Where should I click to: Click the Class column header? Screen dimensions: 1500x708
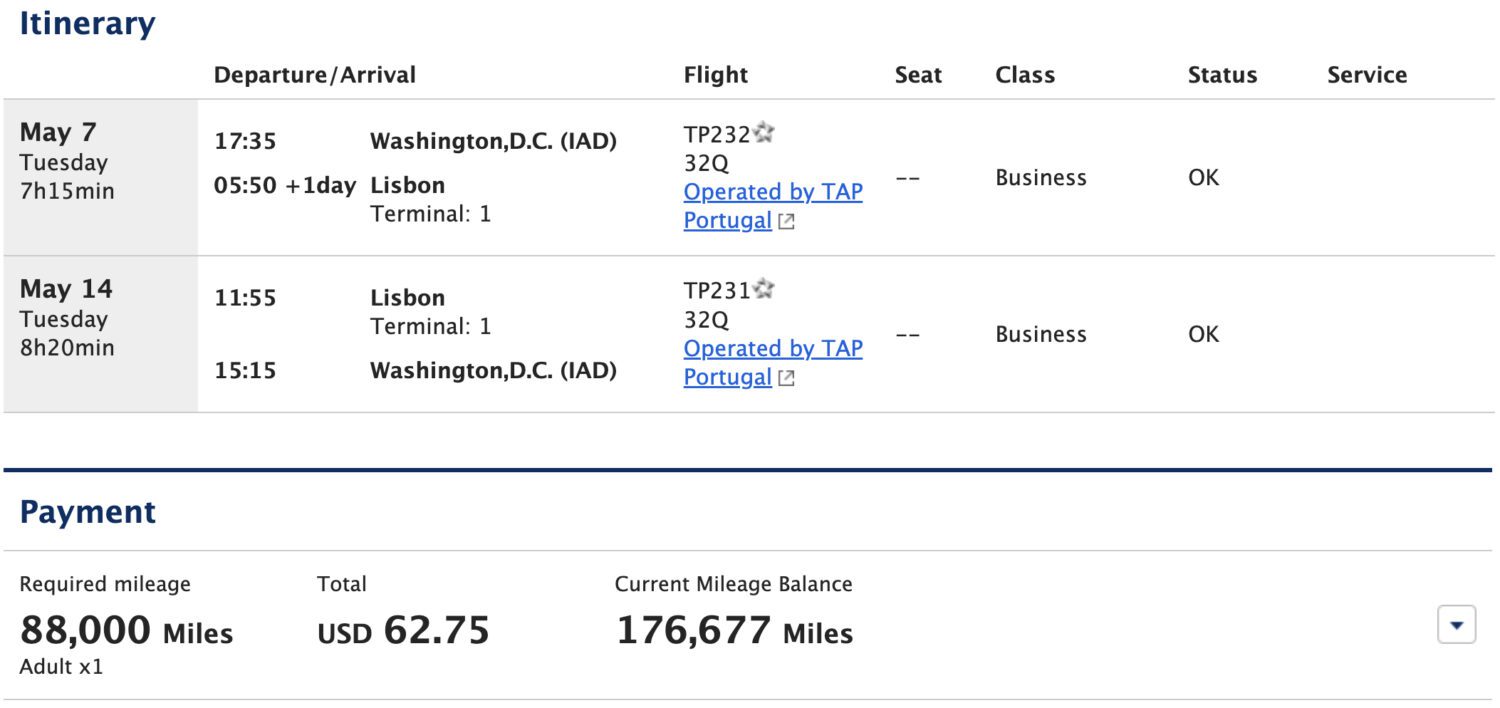click(x=1025, y=75)
